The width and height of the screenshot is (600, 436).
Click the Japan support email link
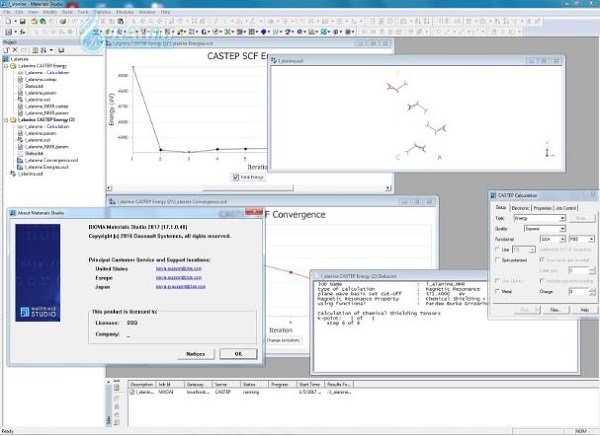pyautogui.click(x=181, y=286)
